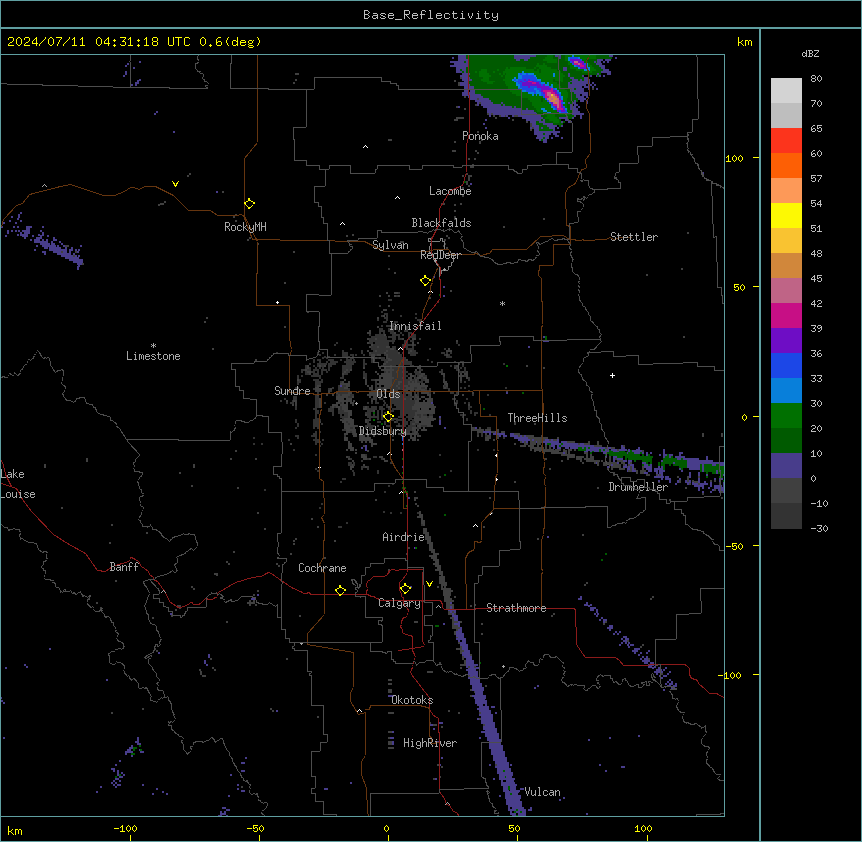Click the 2024/07/11 04:31:18 UTC timestamp
This screenshot has height=842, width=862.
click(x=98, y=42)
